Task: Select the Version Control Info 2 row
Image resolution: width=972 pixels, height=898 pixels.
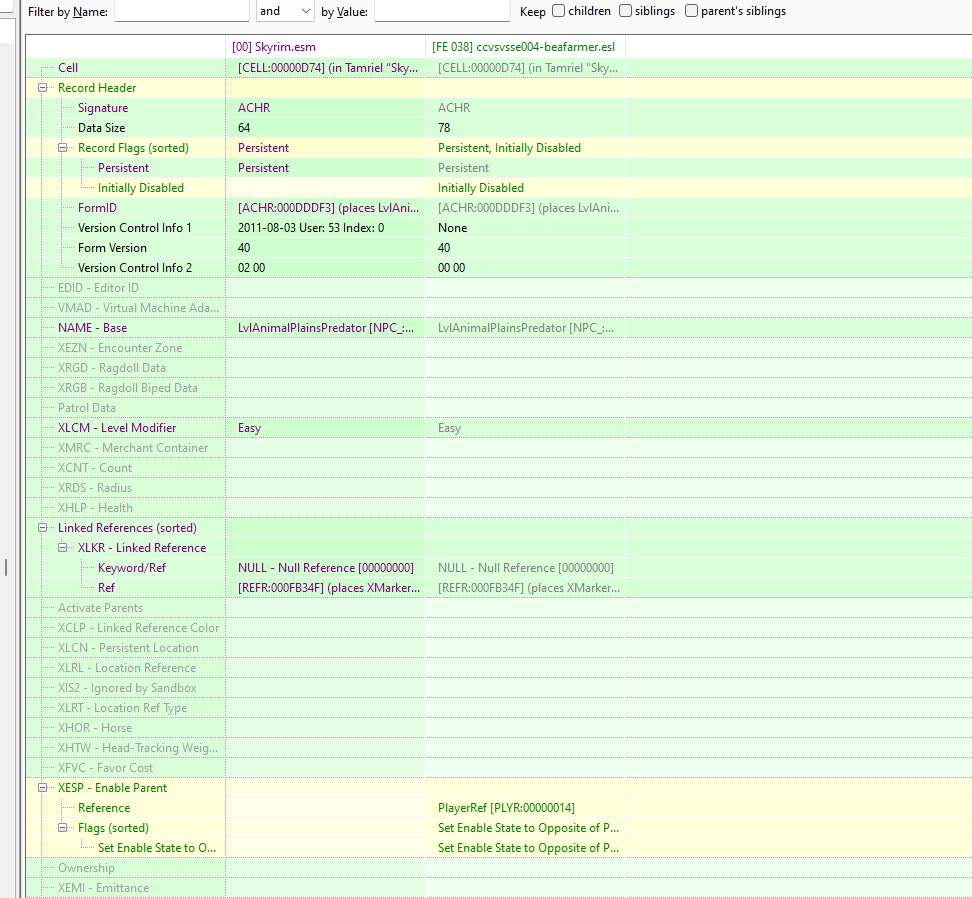Action: coord(135,268)
